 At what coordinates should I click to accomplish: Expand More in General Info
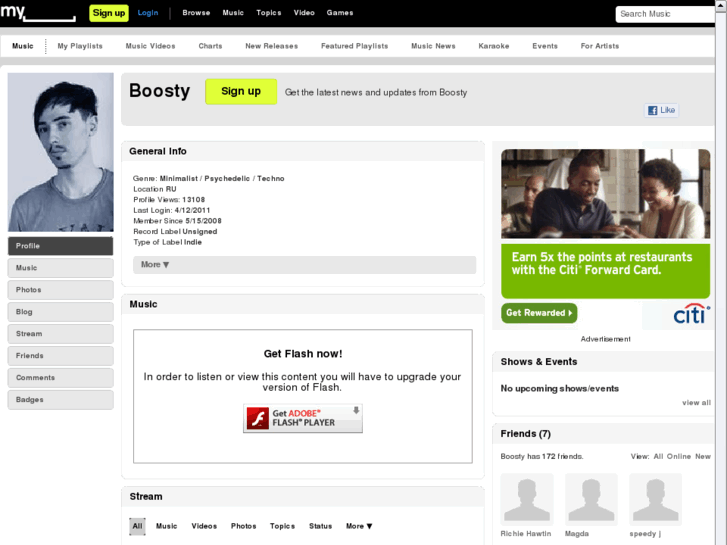pyautogui.click(x=155, y=265)
